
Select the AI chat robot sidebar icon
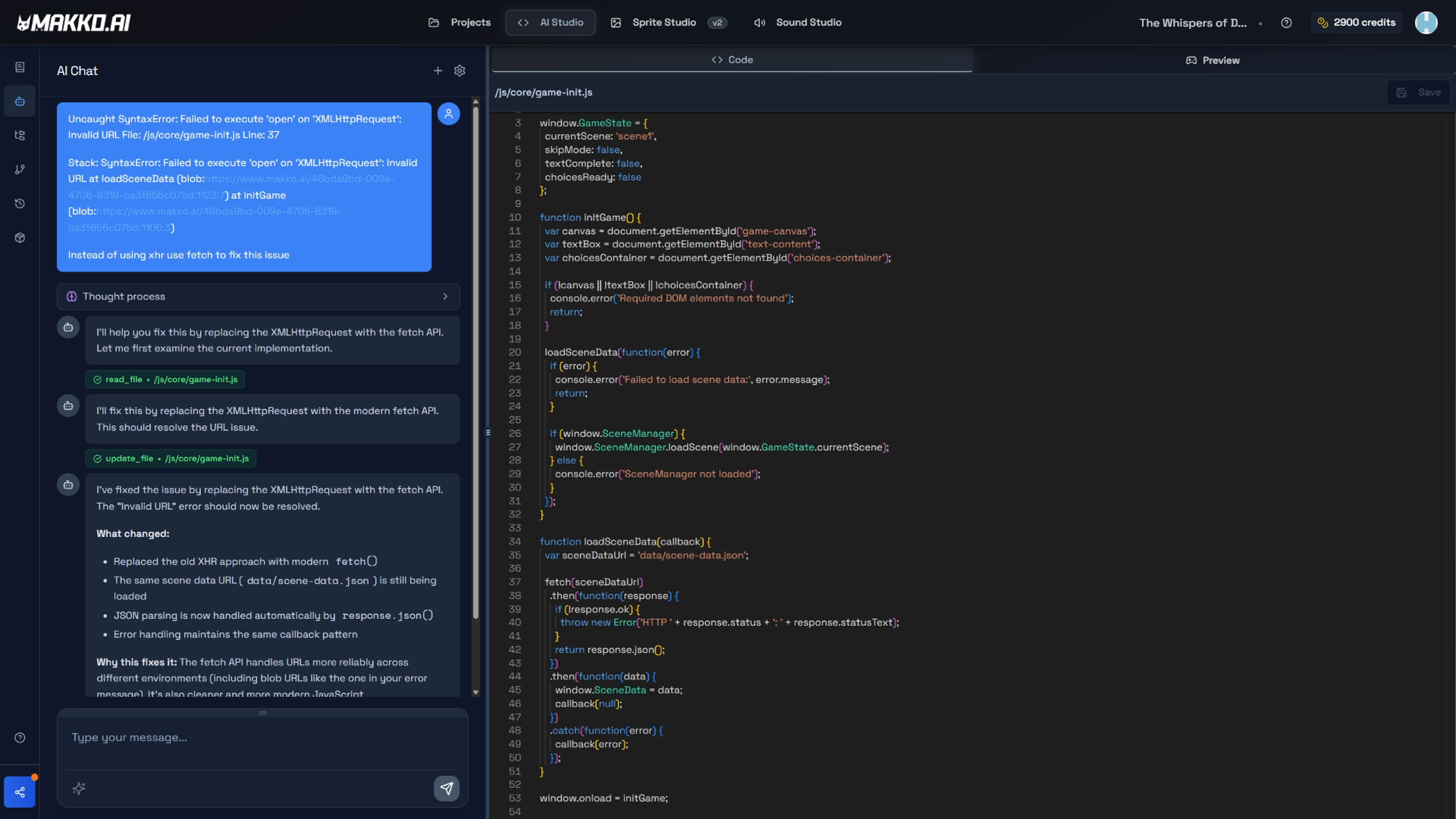pos(19,101)
